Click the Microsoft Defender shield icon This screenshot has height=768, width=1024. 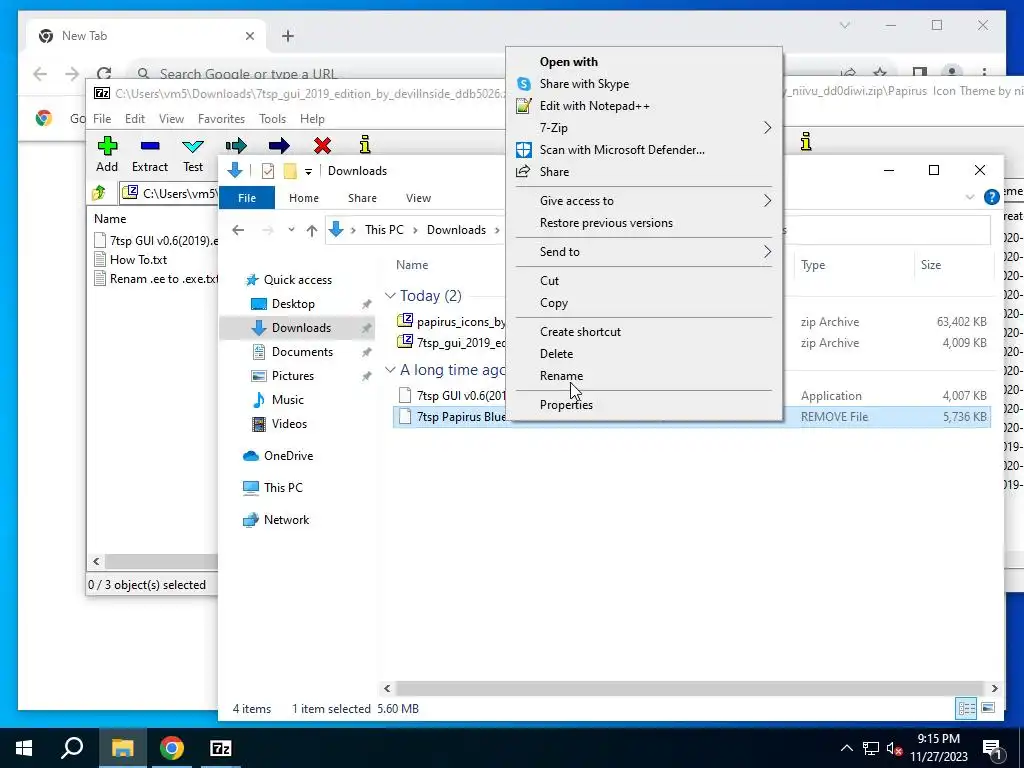[x=524, y=150]
